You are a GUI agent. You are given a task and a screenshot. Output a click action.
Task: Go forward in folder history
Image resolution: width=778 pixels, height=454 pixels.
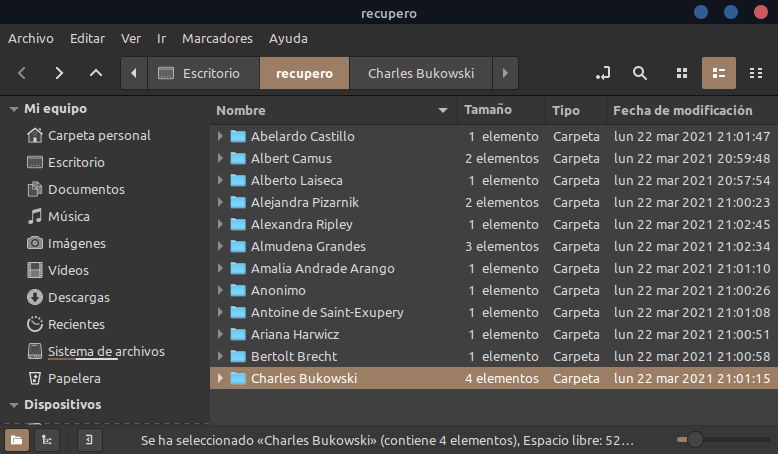tap(59, 73)
